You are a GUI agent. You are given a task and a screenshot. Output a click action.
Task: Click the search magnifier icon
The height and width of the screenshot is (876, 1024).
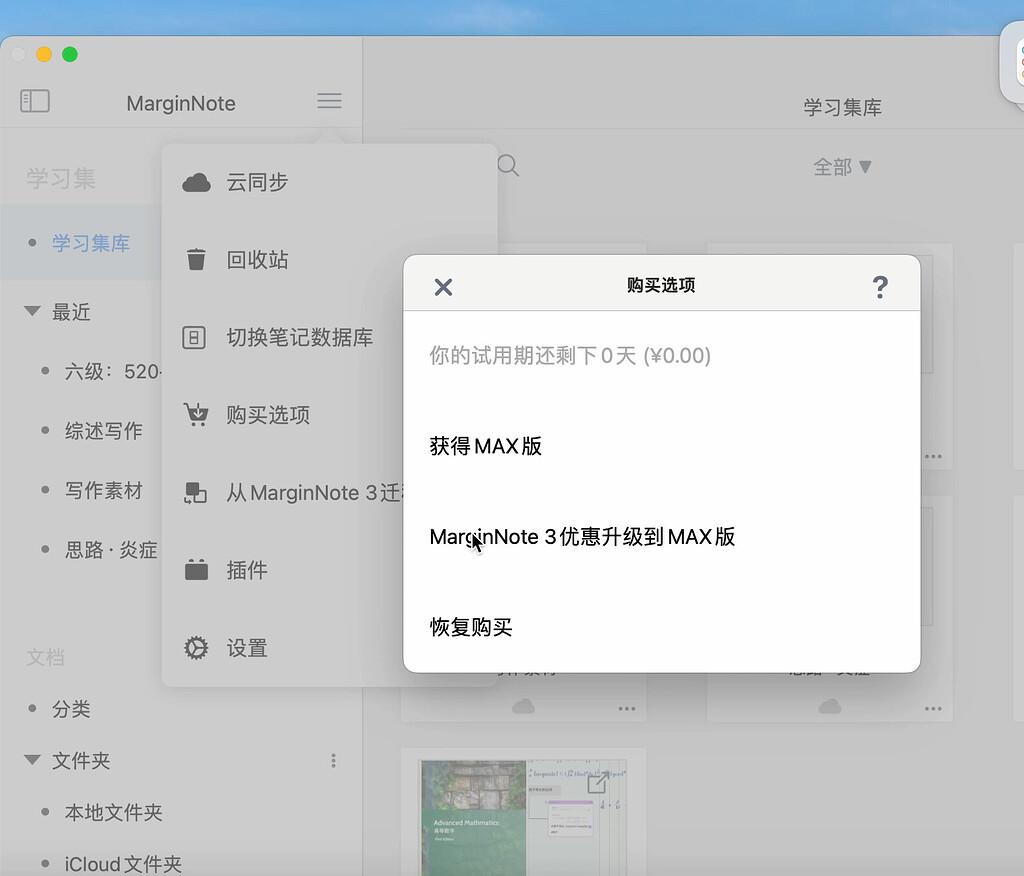click(508, 167)
